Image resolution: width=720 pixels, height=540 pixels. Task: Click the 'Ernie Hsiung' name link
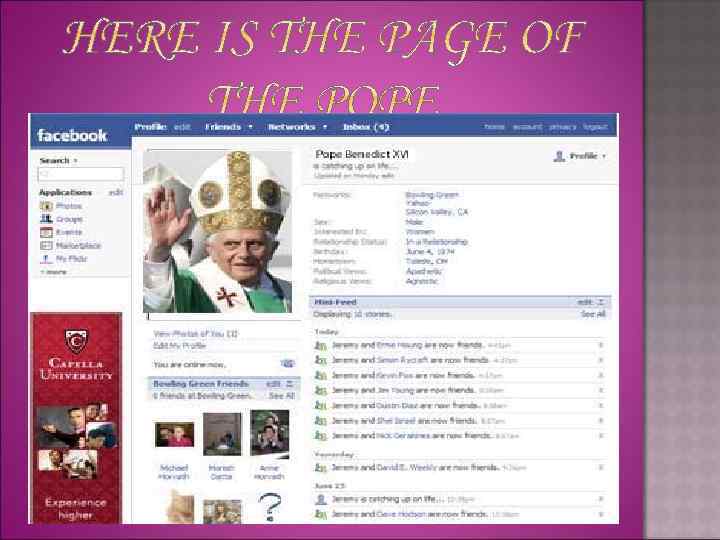pyautogui.click(x=399, y=345)
